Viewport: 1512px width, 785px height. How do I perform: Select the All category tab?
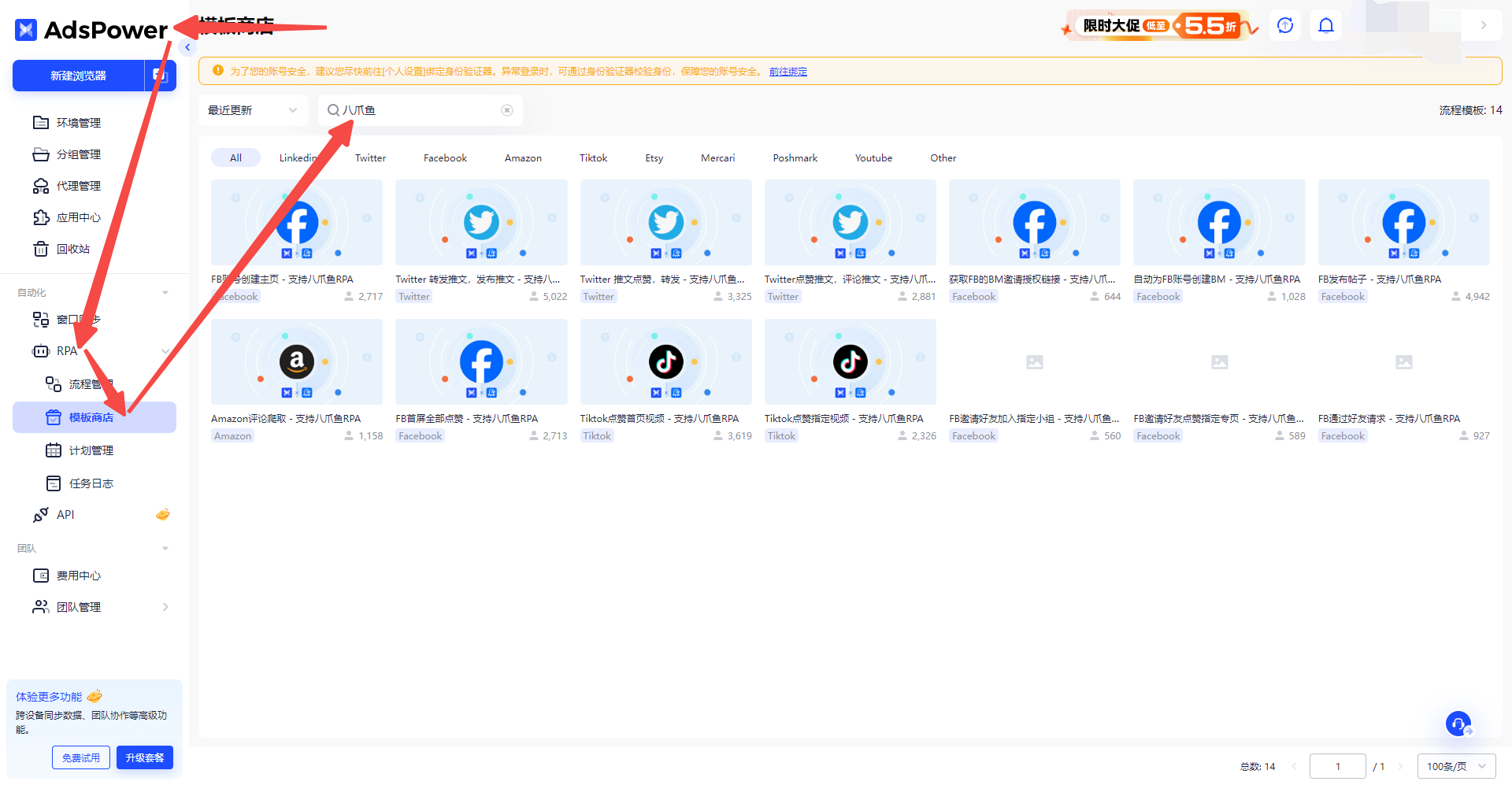235,158
